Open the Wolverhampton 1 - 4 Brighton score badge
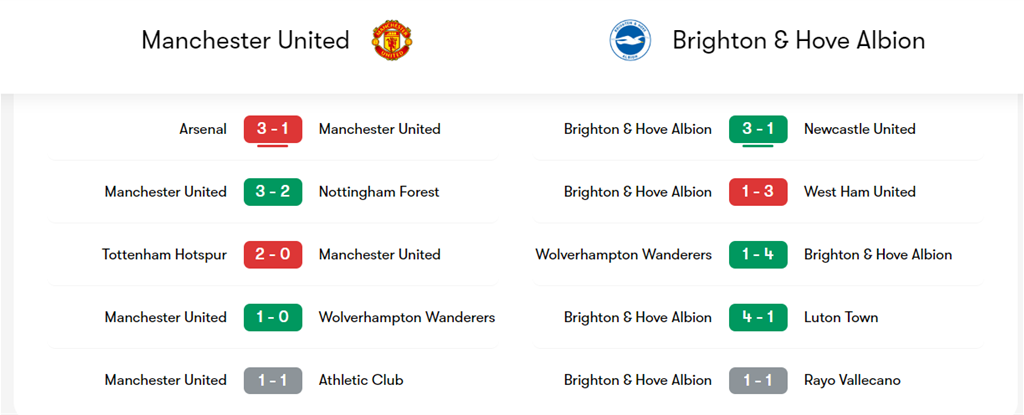Viewport: 1024px width, 415px height. 758,255
